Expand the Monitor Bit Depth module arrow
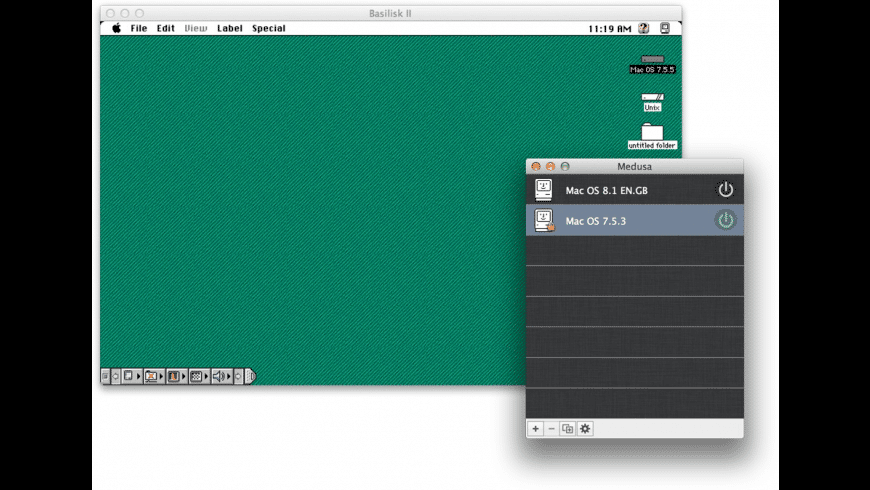 (184, 376)
